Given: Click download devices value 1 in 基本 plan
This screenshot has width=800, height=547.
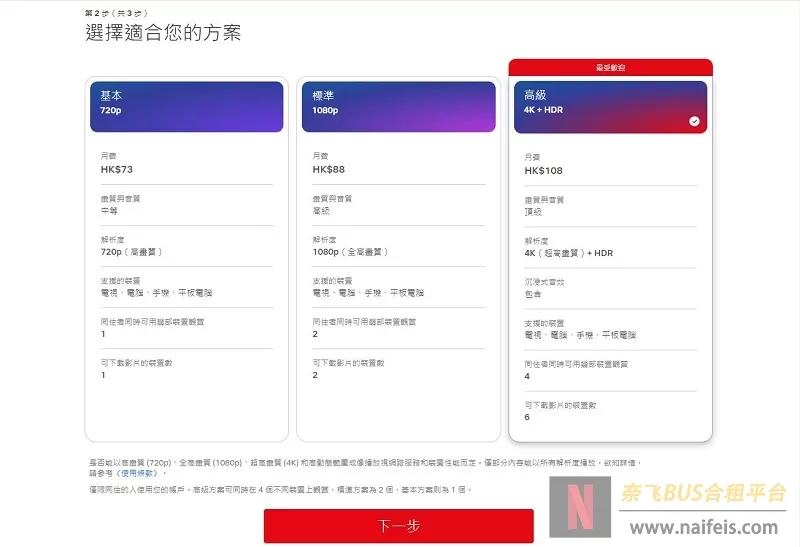Looking at the screenshot, I should [103, 375].
